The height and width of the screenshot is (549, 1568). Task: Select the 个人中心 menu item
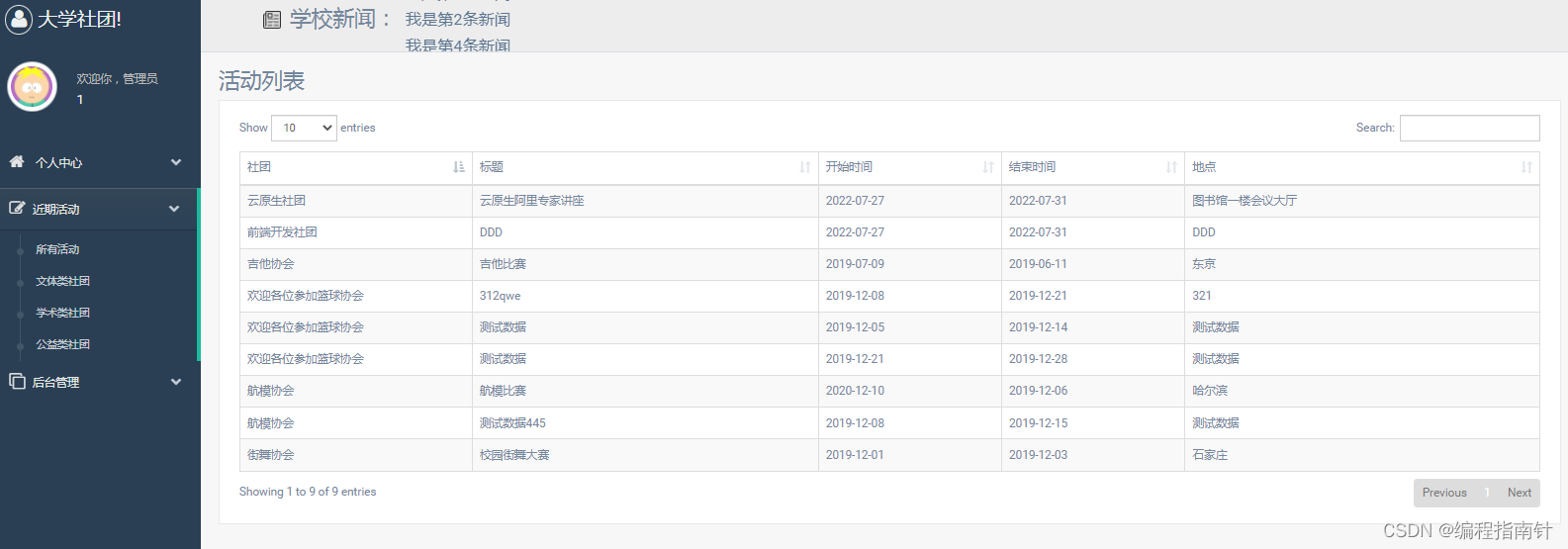pyautogui.click(x=99, y=162)
